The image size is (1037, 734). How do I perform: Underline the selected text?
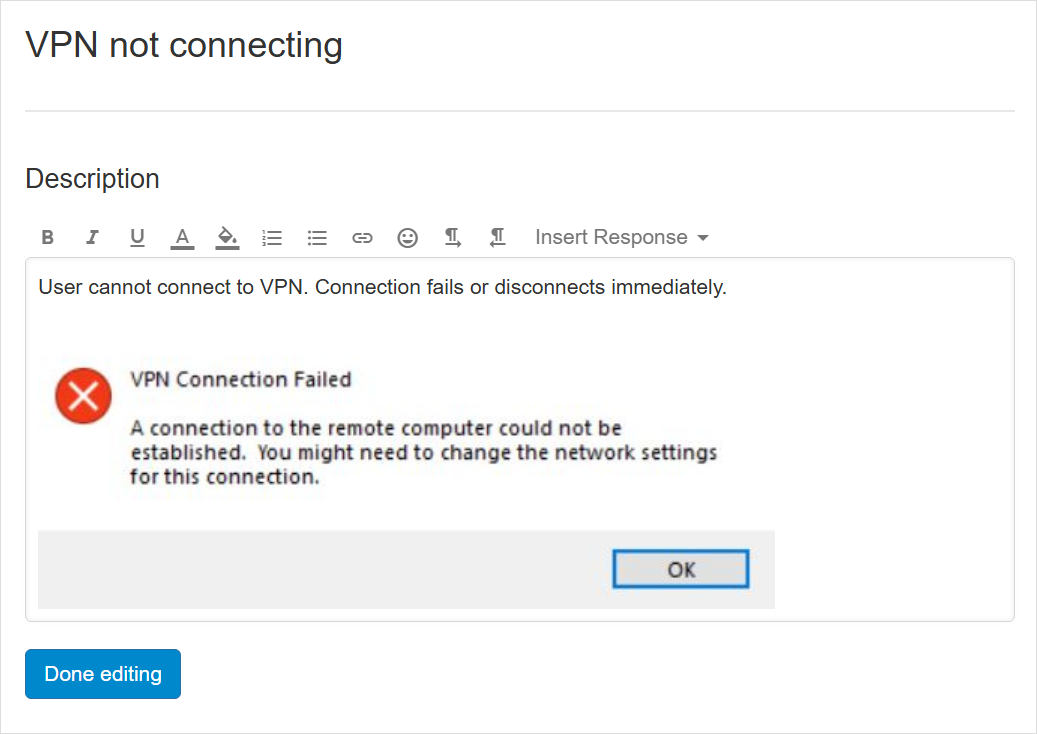tap(137, 238)
